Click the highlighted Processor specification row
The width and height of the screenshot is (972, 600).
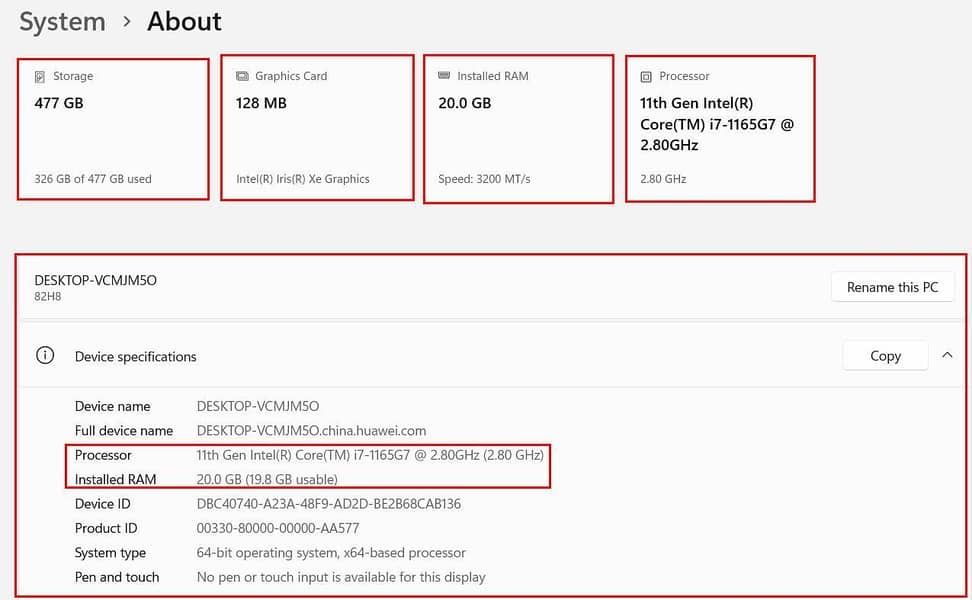click(x=310, y=455)
